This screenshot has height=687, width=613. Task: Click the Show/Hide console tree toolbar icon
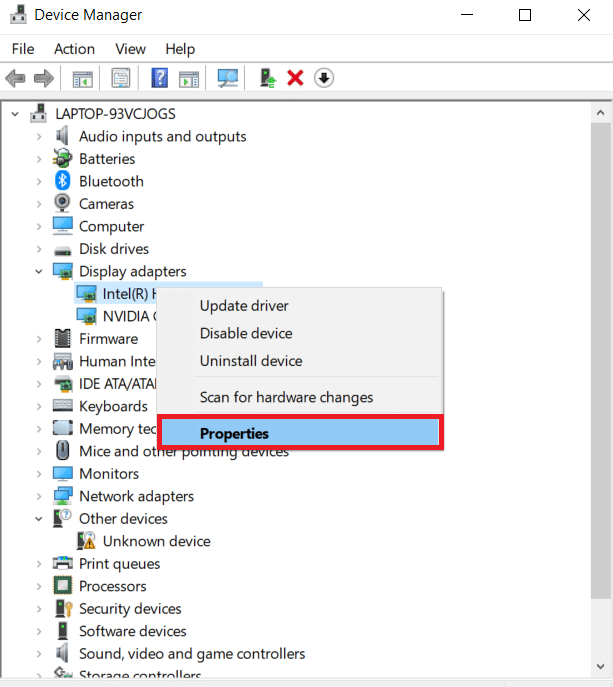82,78
